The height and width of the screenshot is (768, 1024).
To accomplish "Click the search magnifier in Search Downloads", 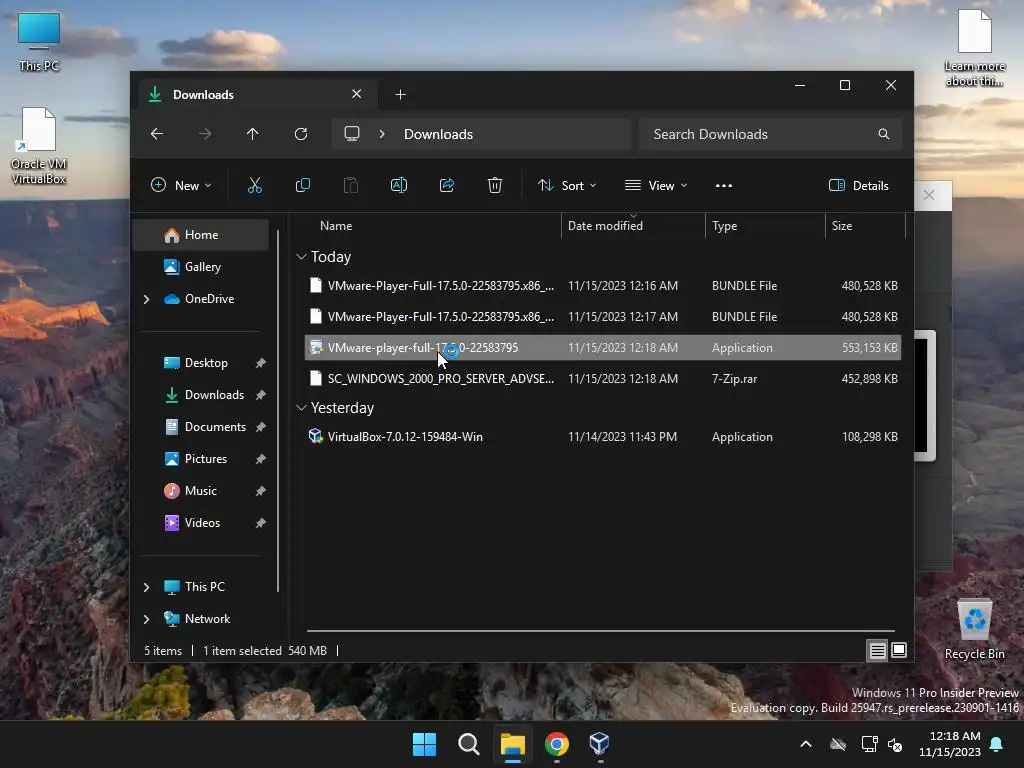I will 884,134.
